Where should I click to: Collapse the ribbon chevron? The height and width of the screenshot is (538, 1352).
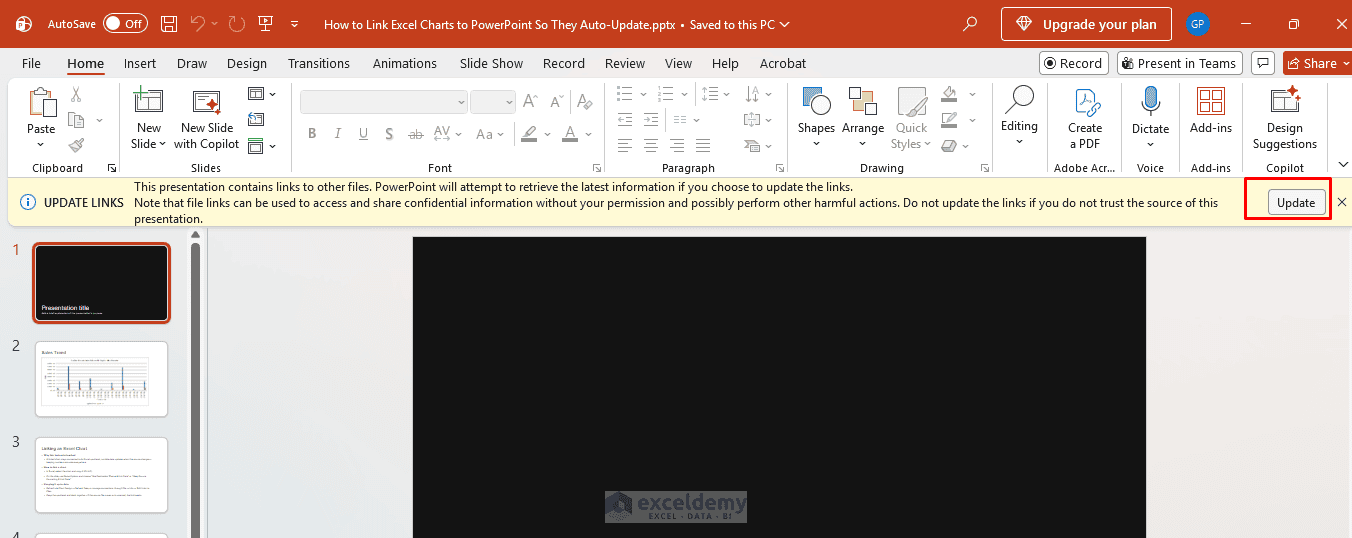(x=1343, y=165)
